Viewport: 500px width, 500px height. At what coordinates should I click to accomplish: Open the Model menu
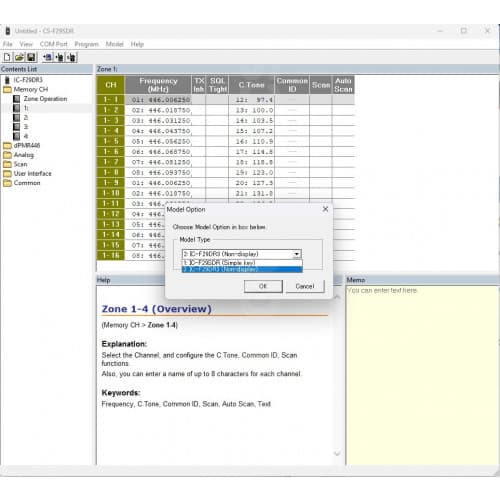[114, 44]
